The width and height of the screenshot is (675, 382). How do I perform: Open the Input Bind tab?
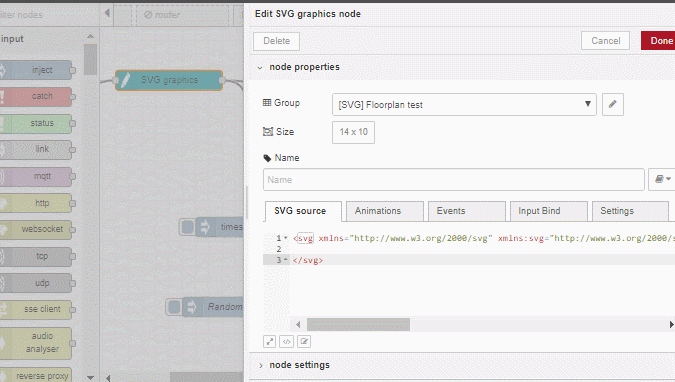tap(548, 211)
